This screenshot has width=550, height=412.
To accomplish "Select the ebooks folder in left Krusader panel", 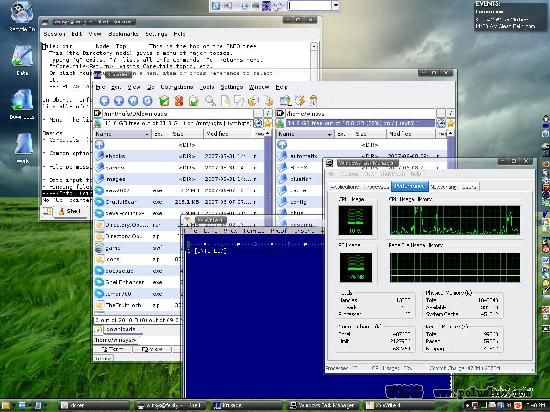I will pyautogui.click(x=179, y=156).
